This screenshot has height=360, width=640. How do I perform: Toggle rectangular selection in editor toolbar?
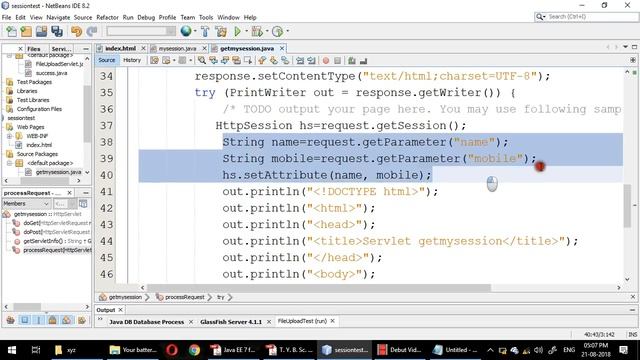coord(248,60)
